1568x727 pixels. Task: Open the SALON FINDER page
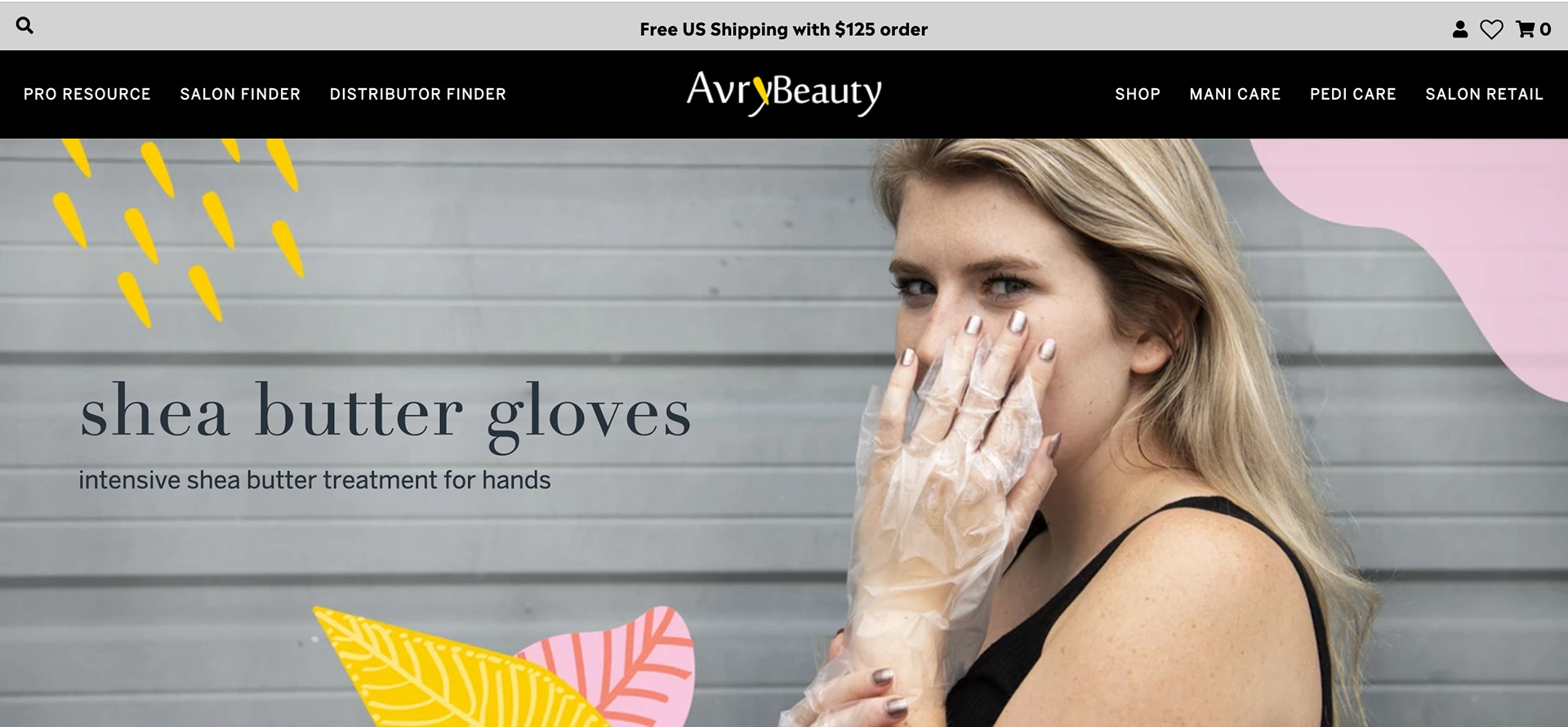pyautogui.click(x=240, y=94)
